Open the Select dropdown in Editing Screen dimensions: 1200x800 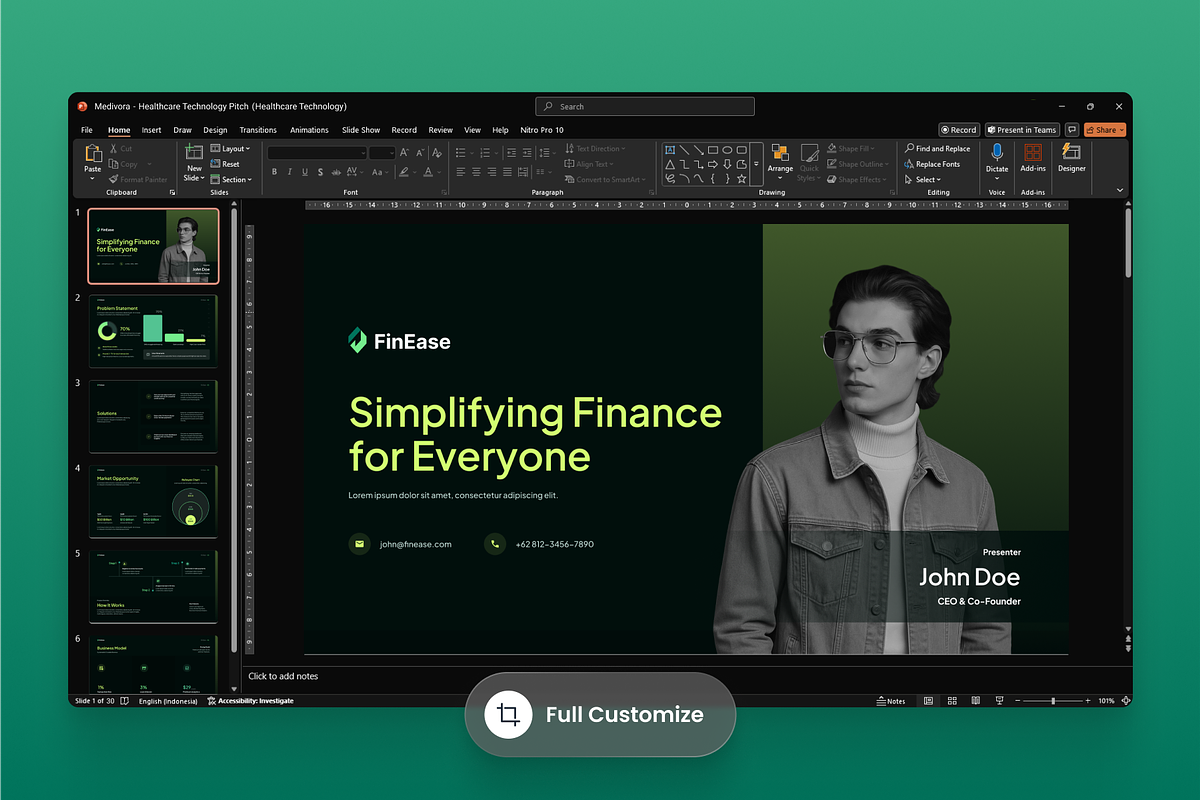[921, 180]
